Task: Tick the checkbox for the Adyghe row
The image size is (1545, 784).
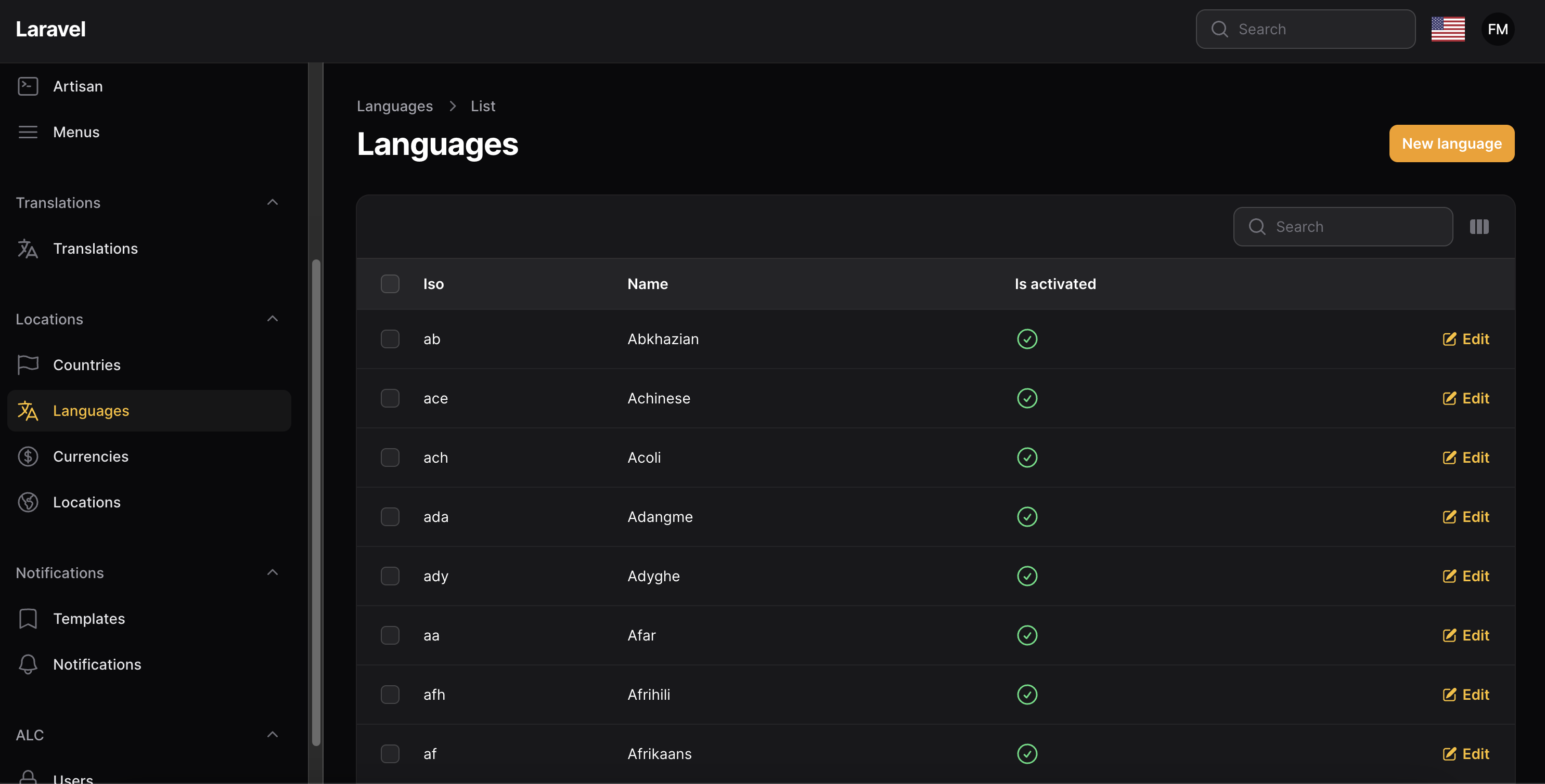Action: pyautogui.click(x=390, y=576)
